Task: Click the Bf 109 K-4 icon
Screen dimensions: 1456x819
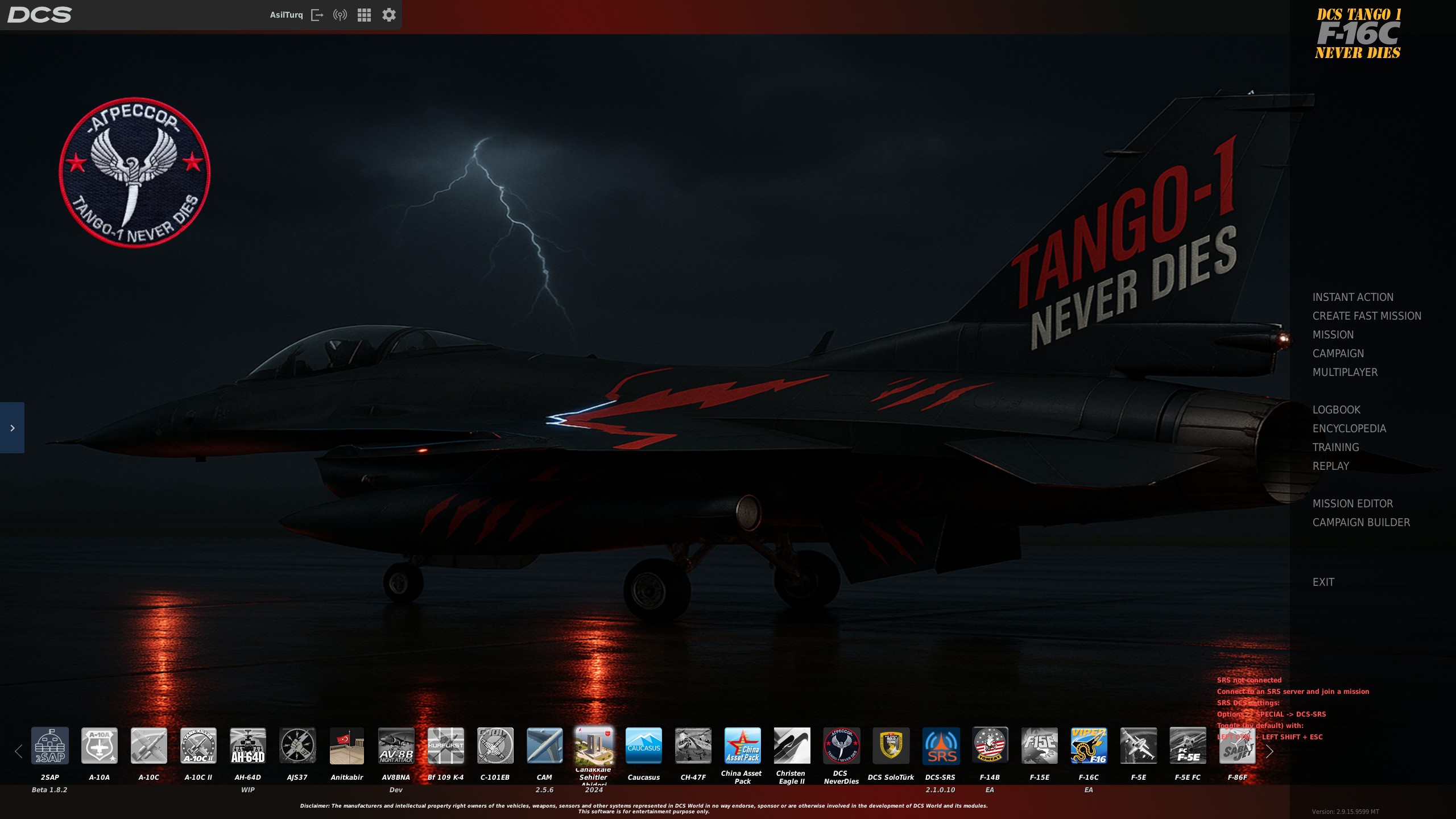Action: 445,746
